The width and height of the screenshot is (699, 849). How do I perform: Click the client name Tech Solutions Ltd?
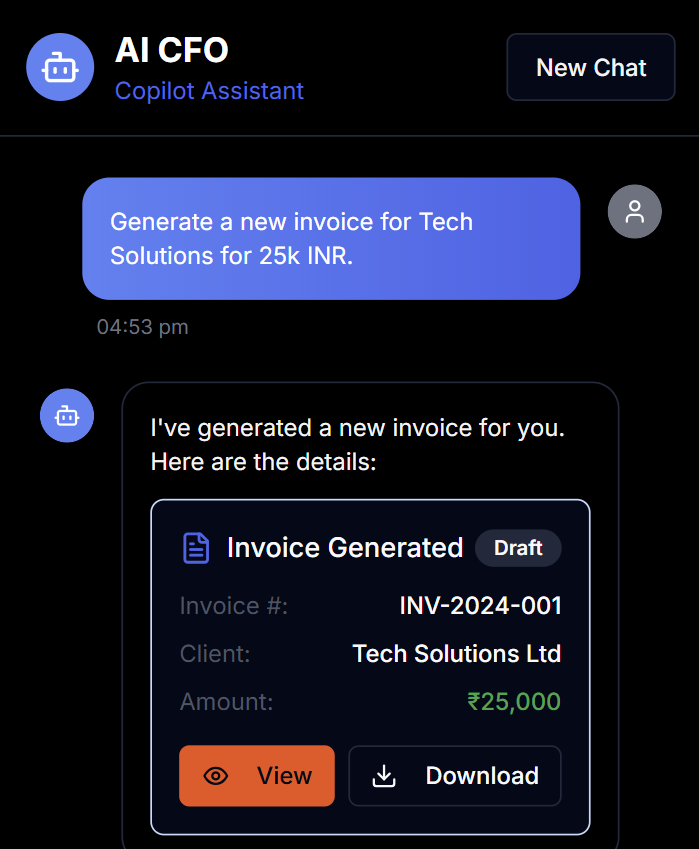point(457,654)
